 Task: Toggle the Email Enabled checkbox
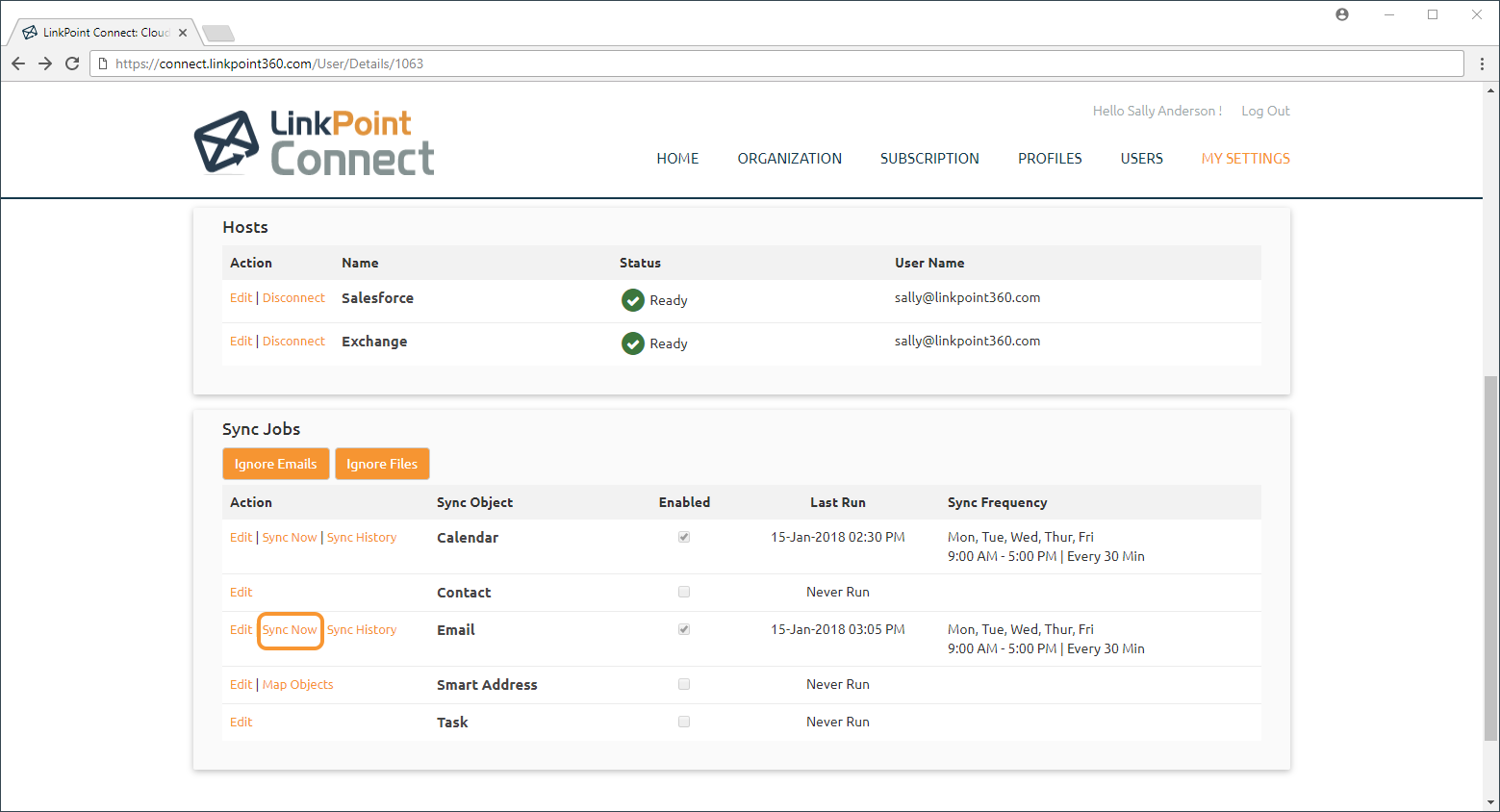pos(684,629)
